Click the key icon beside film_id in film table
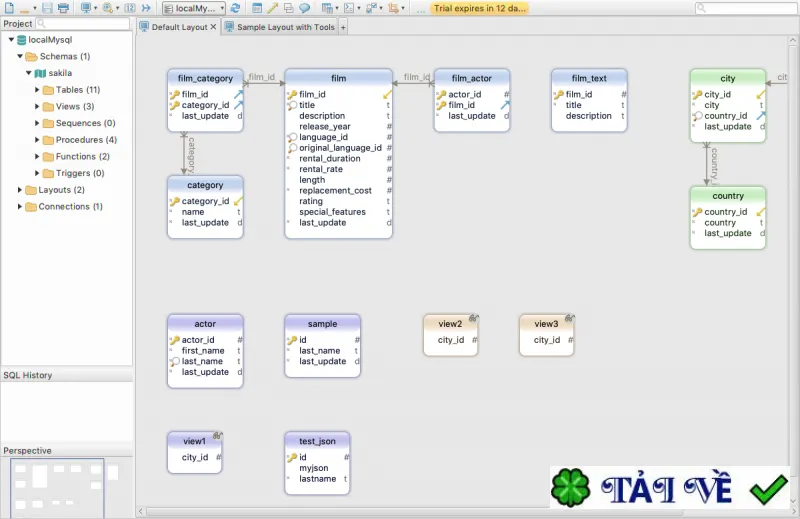 coord(292,94)
